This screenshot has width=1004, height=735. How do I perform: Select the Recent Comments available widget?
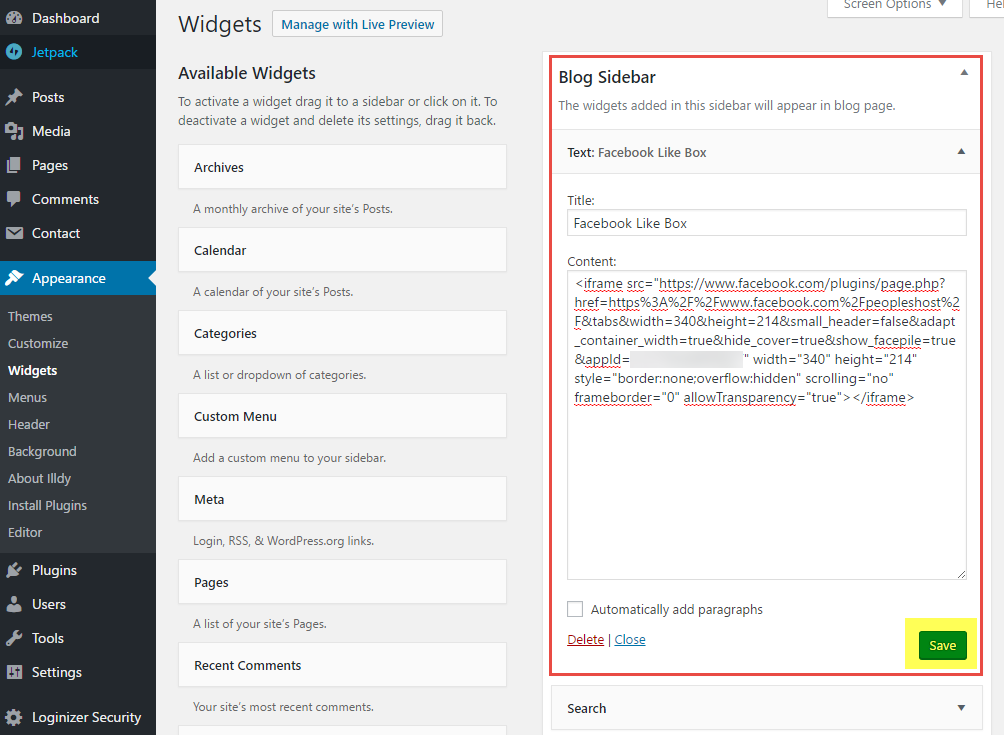click(343, 665)
